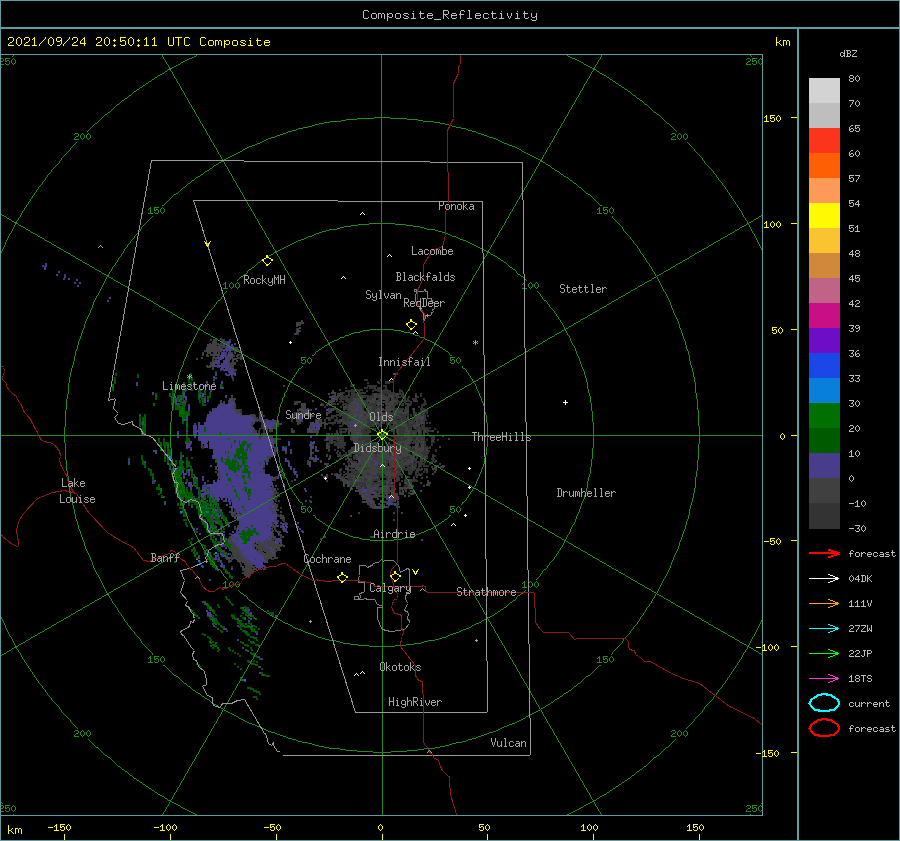Viewport: 900px width, 841px height.
Task: Click the Airdrie label
Action: coord(394,534)
